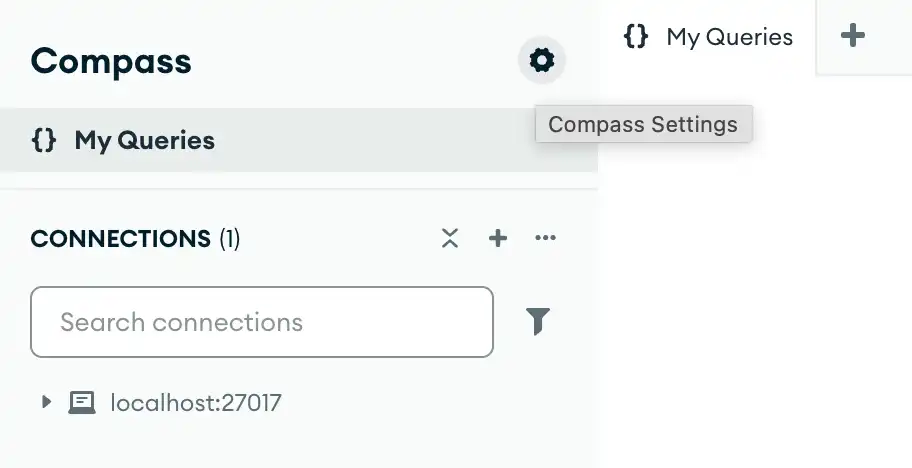Open Compass Settings gear icon
The image size is (912, 468).
coord(541,61)
